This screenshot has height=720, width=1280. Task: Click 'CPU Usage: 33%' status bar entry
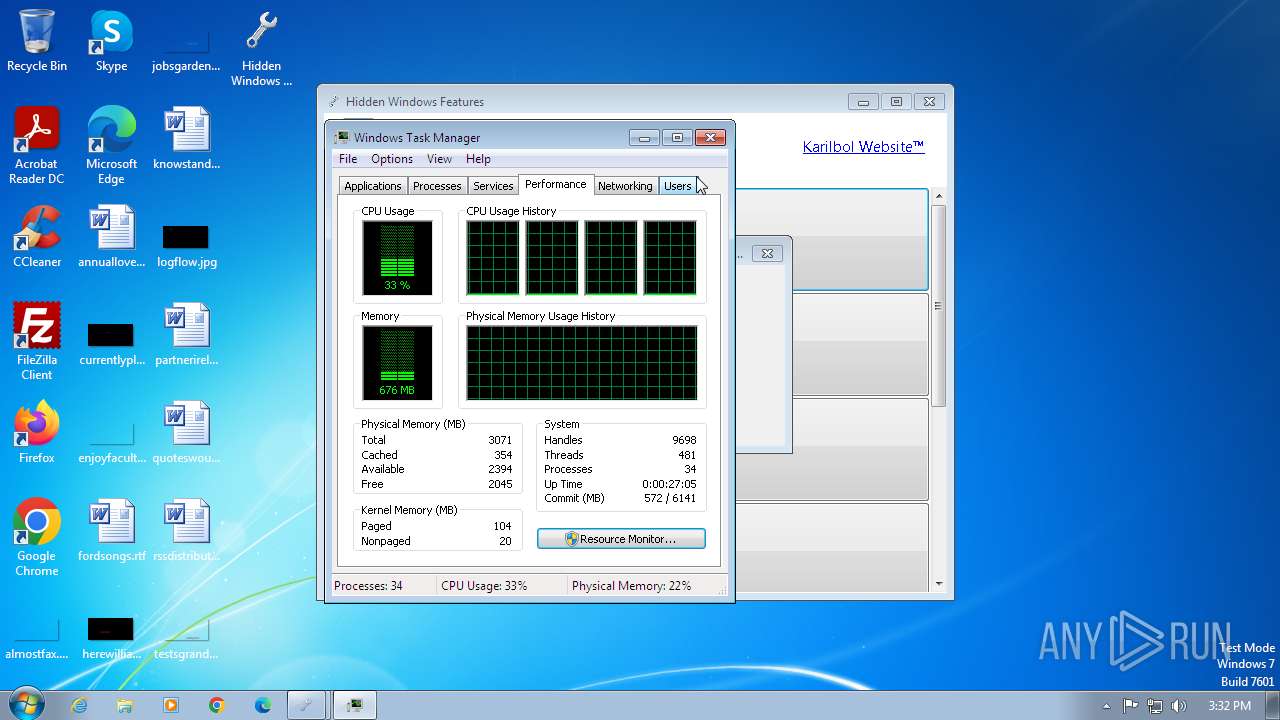click(484, 586)
